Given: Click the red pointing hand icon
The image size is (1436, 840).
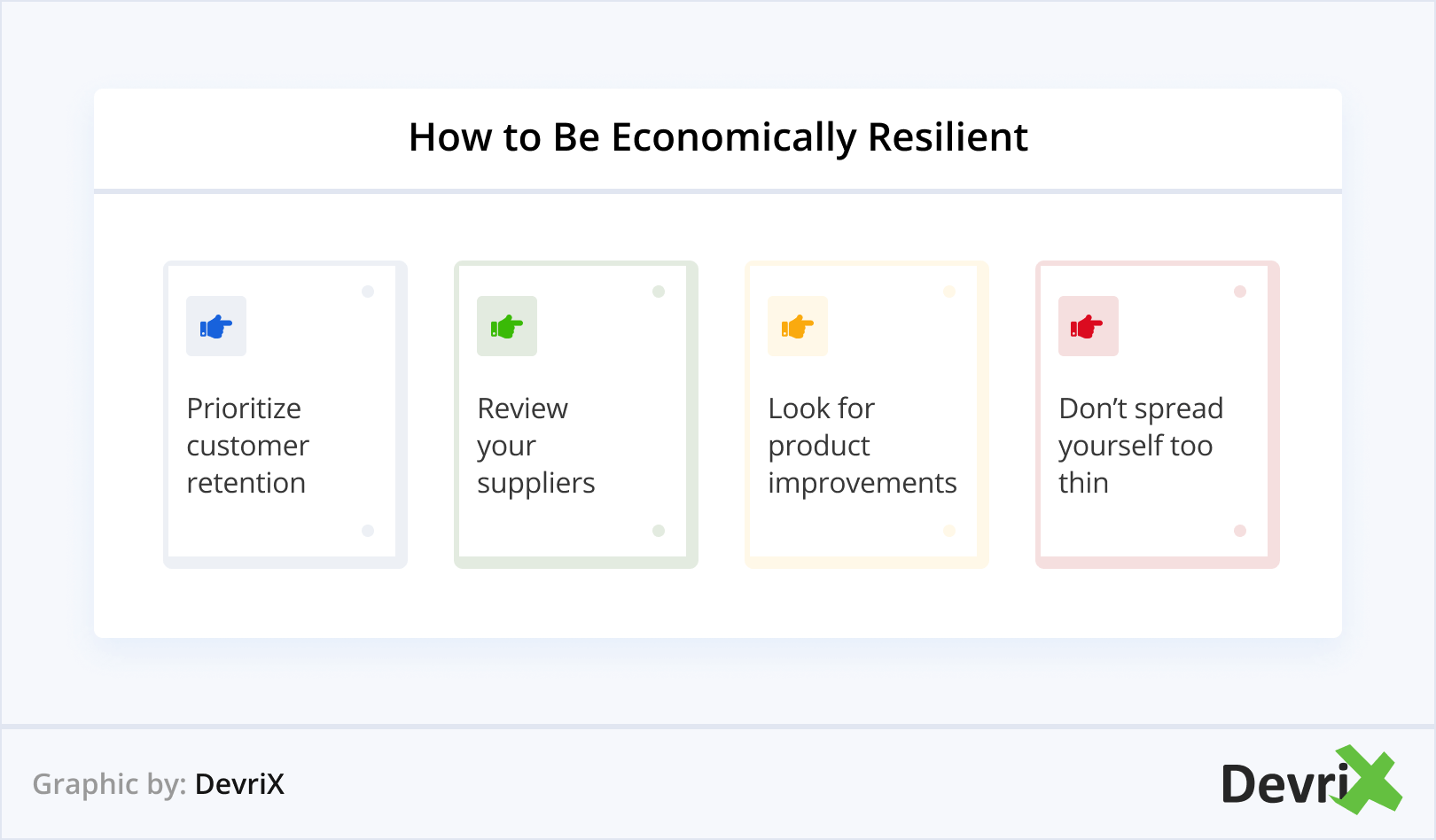Looking at the screenshot, I should tap(1088, 327).
